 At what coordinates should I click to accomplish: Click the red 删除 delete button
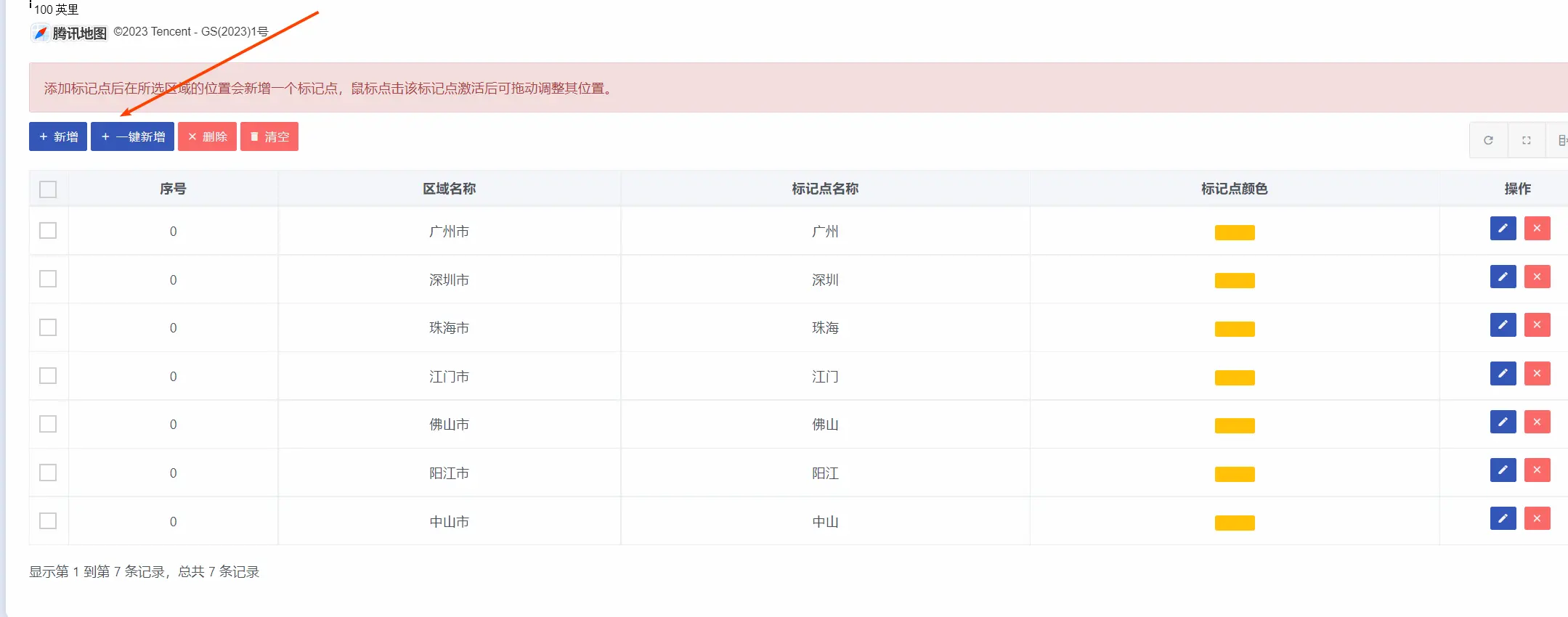(x=207, y=136)
